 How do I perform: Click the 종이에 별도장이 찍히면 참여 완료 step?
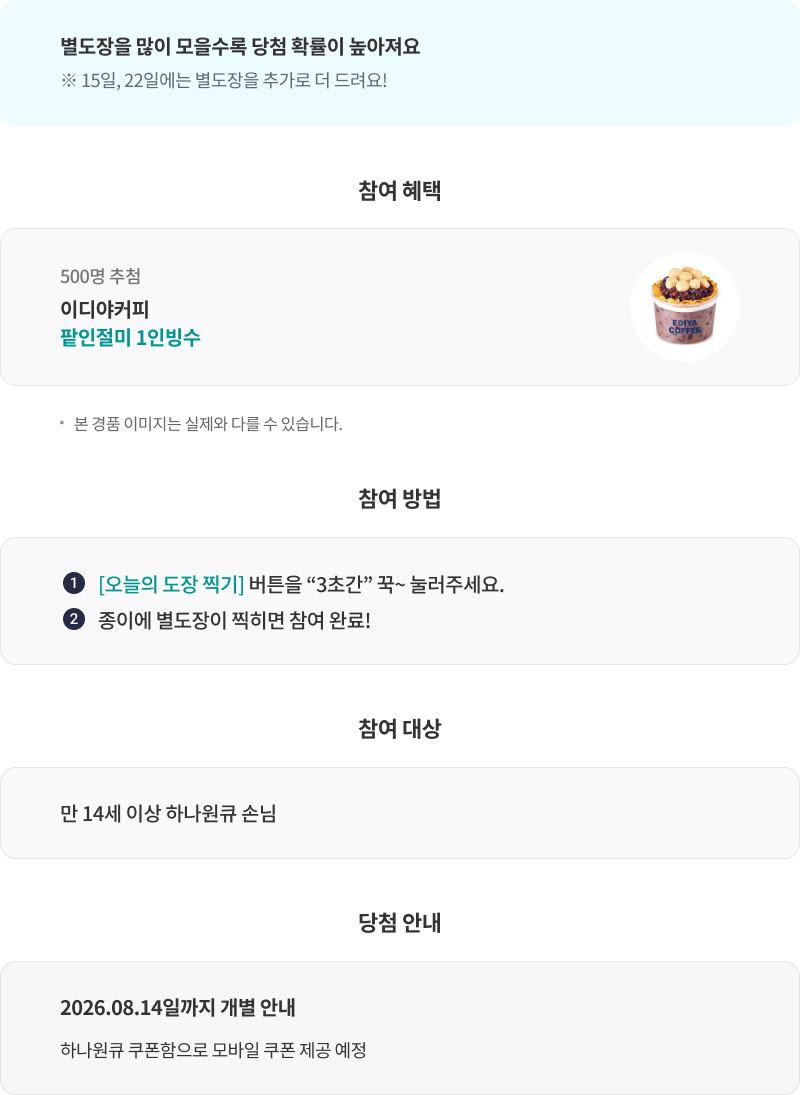pos(234,620)
